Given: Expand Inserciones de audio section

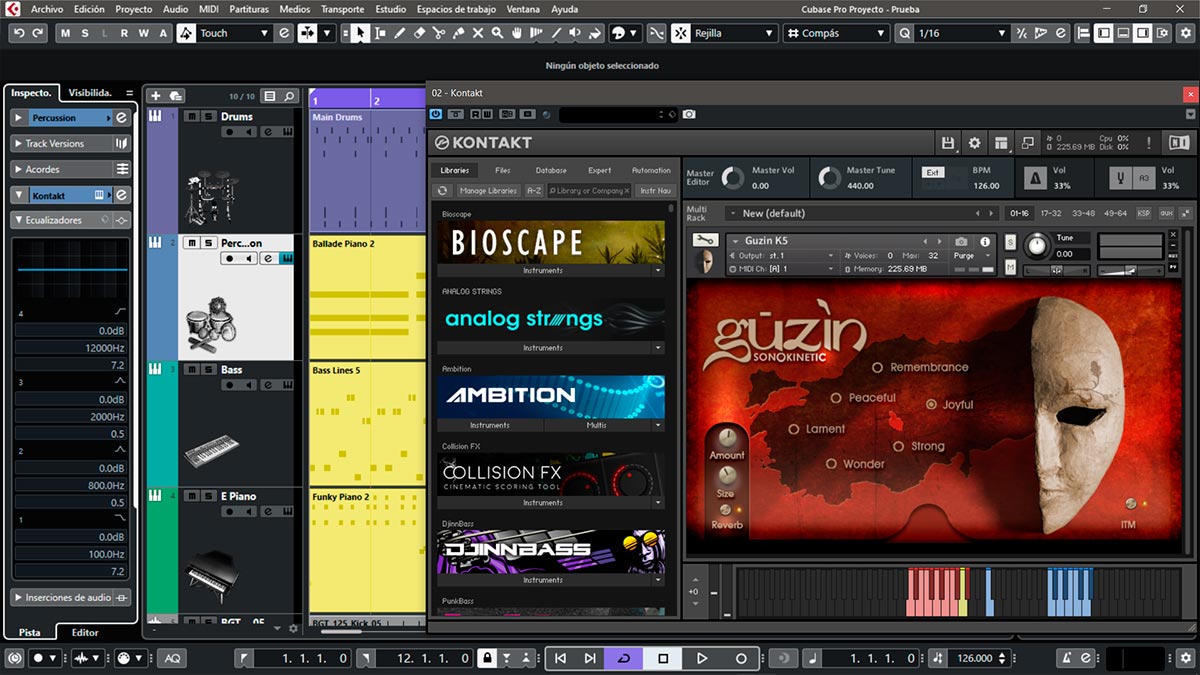Looking at the screenshot, I should pos(72,598).
